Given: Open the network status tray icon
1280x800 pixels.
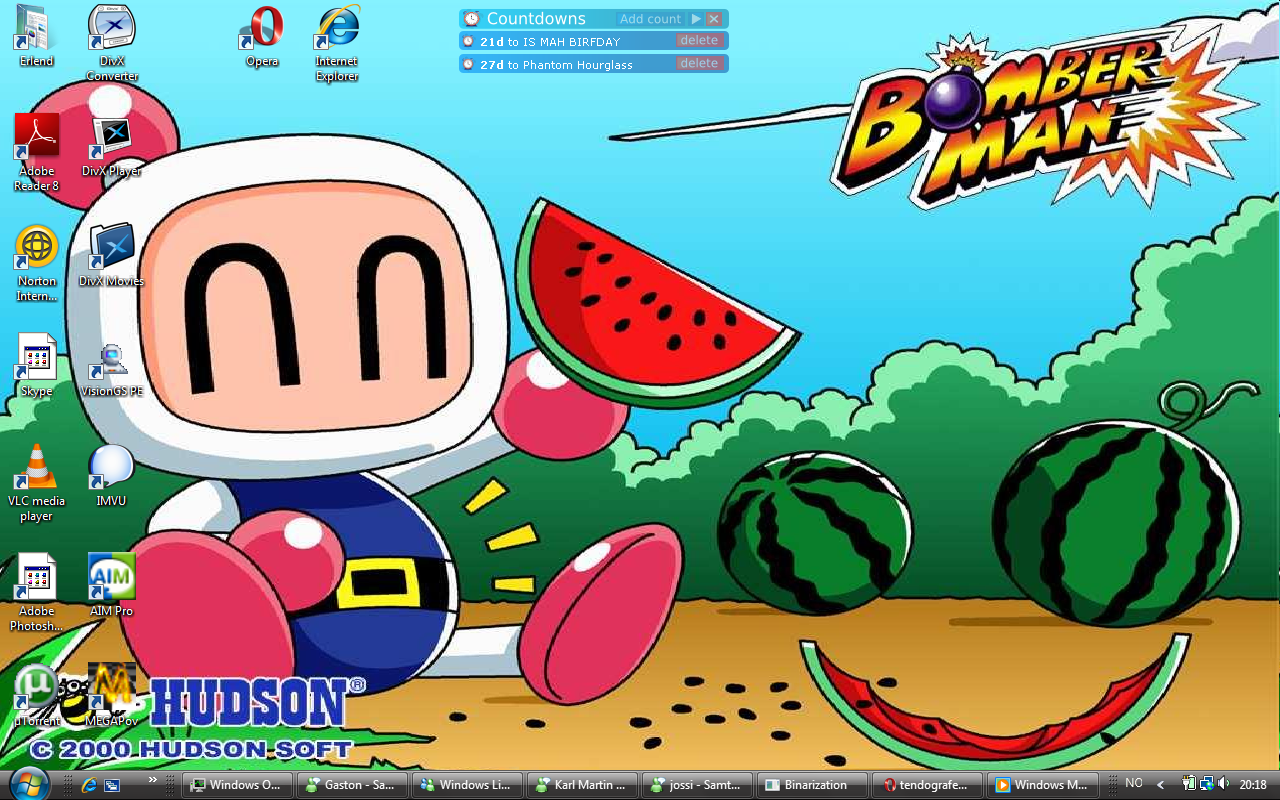Looking at the screenshot, I should coord(1207,784).
